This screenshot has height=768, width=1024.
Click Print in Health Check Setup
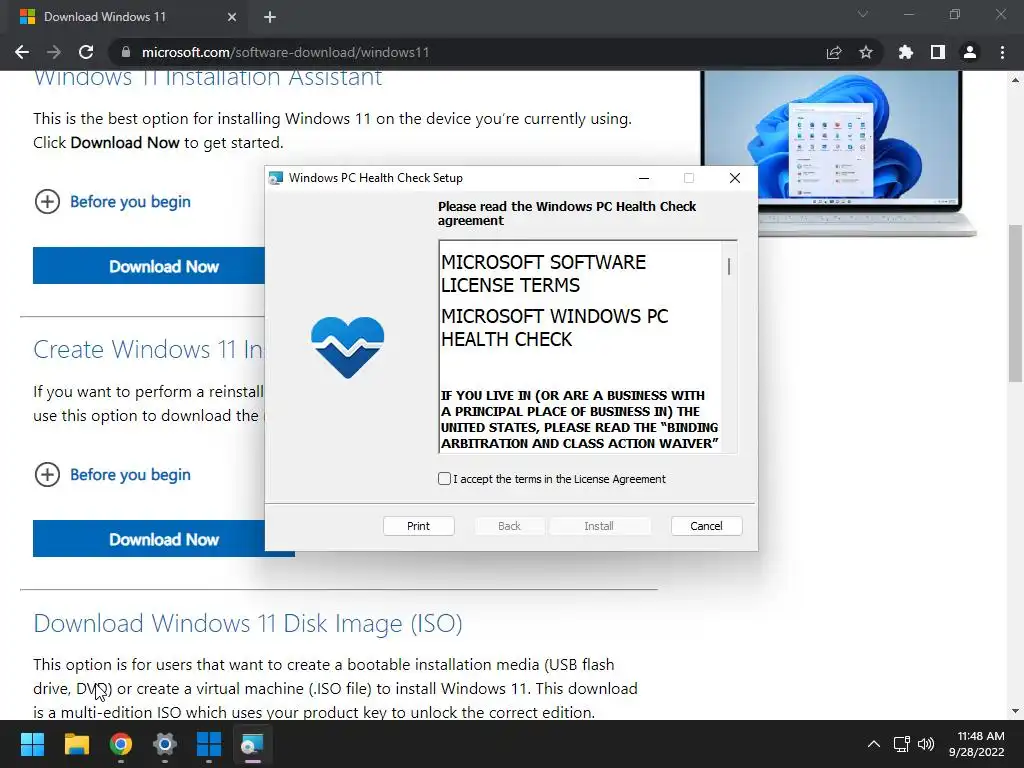click(419, 526)
